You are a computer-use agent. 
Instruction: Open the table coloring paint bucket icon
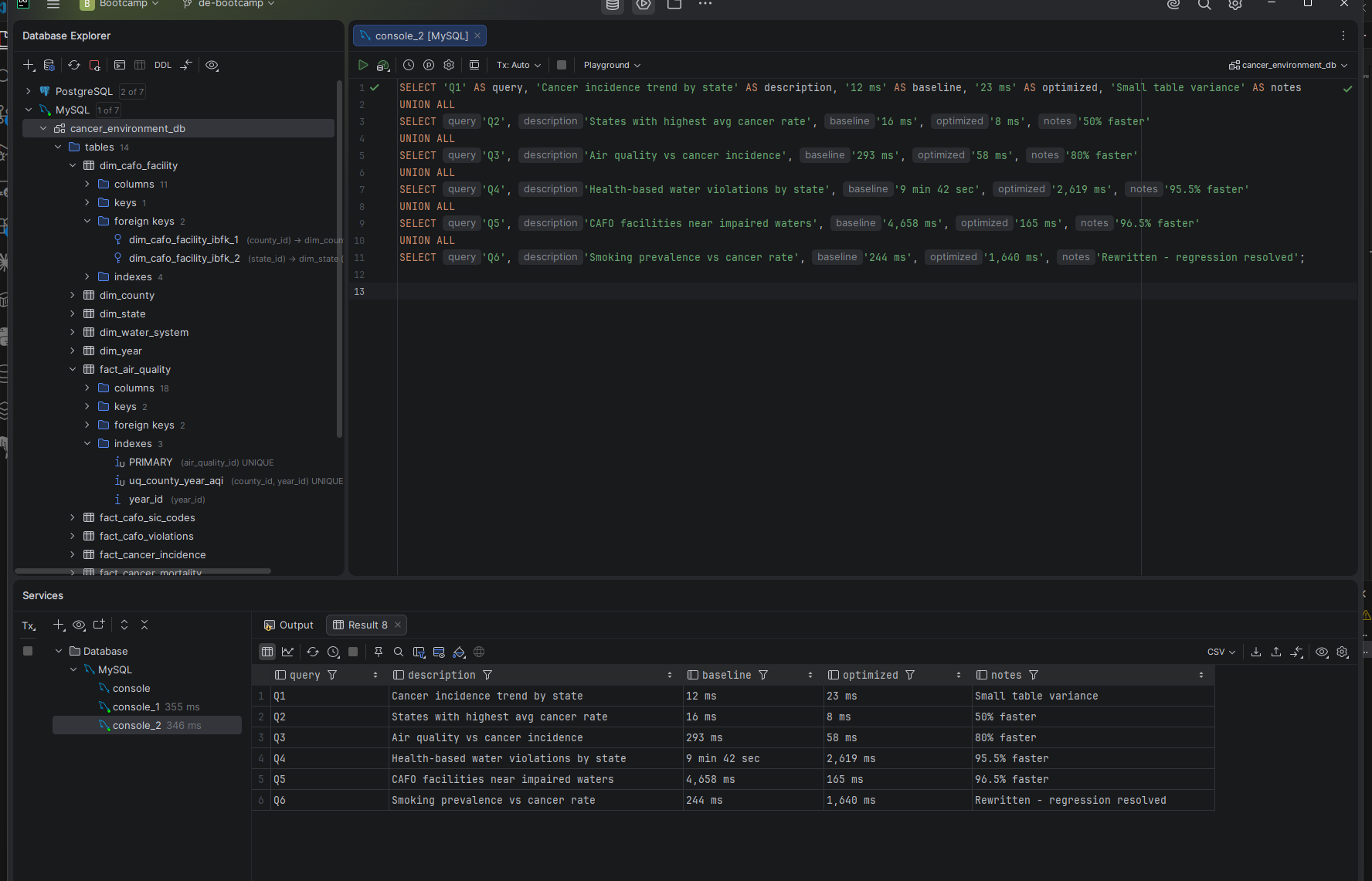pyautogui.click(x=459, y=652)
